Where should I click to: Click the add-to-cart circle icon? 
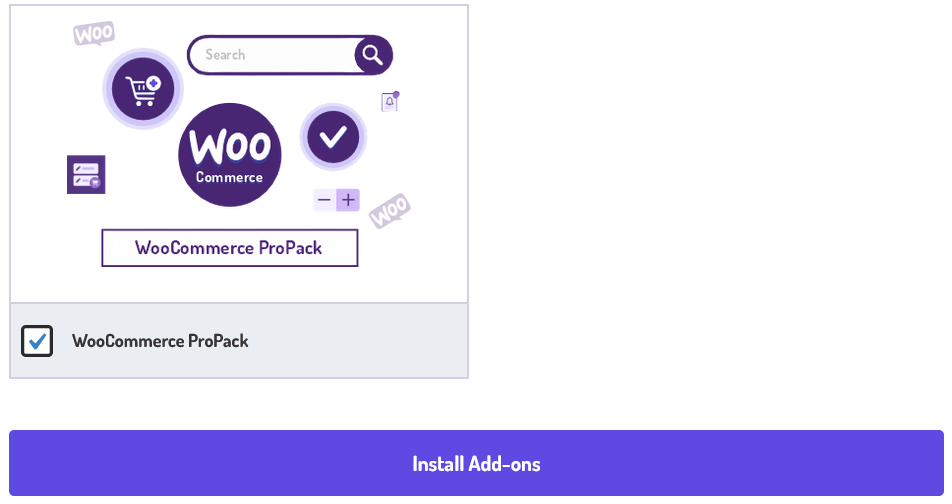[143, 89]
